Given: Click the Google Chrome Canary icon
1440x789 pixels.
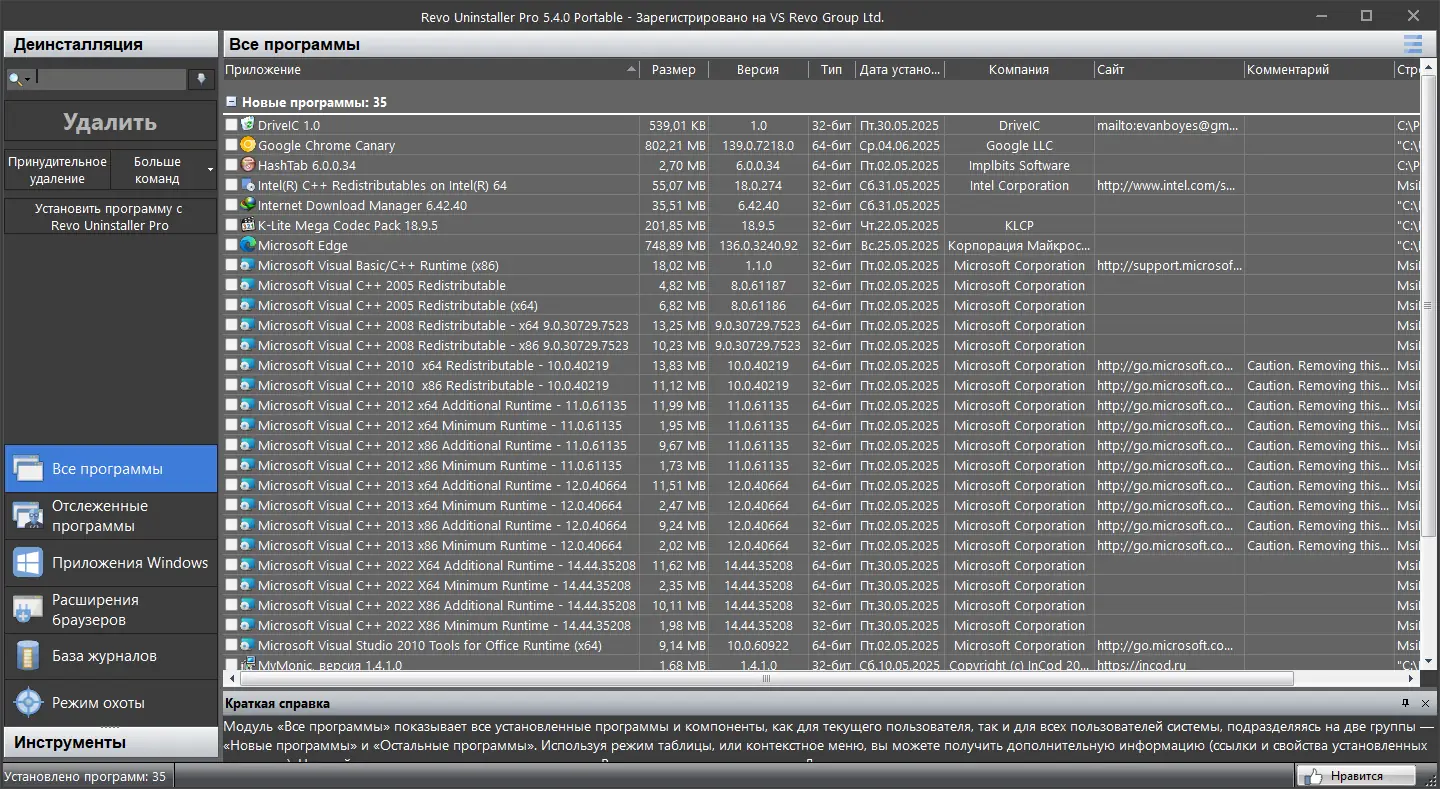Looking at the screenshot, I should (x=247, y=145).
